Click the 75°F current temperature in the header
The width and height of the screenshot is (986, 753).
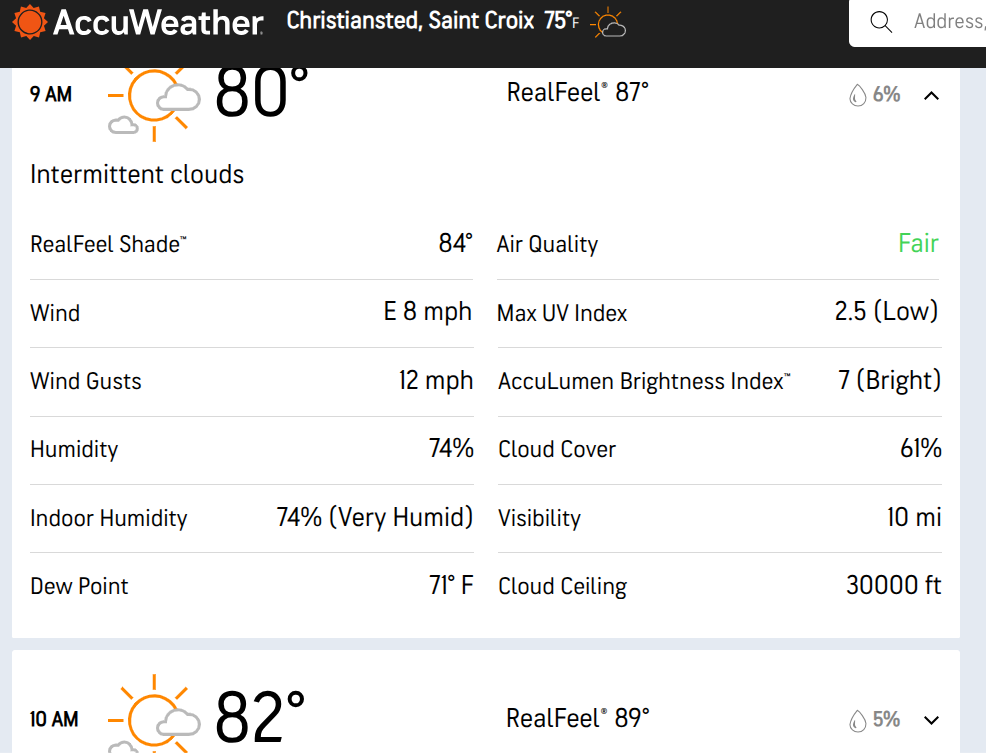coord(561,22)
